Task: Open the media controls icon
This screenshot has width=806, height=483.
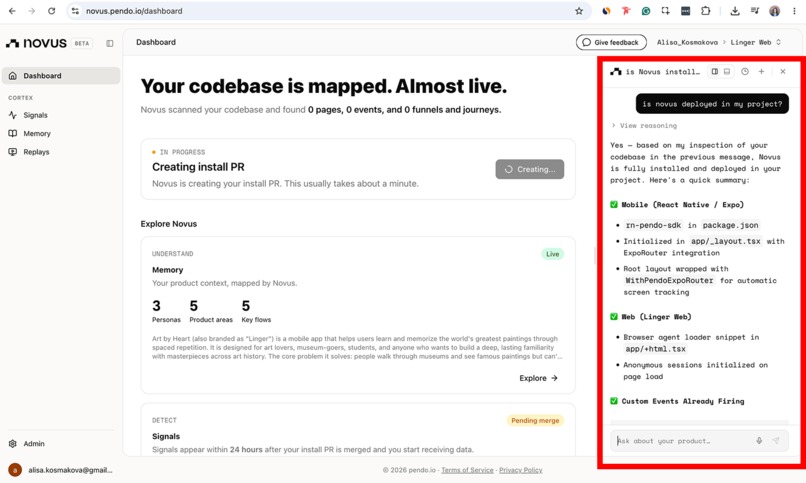Action: pos(755,11)
